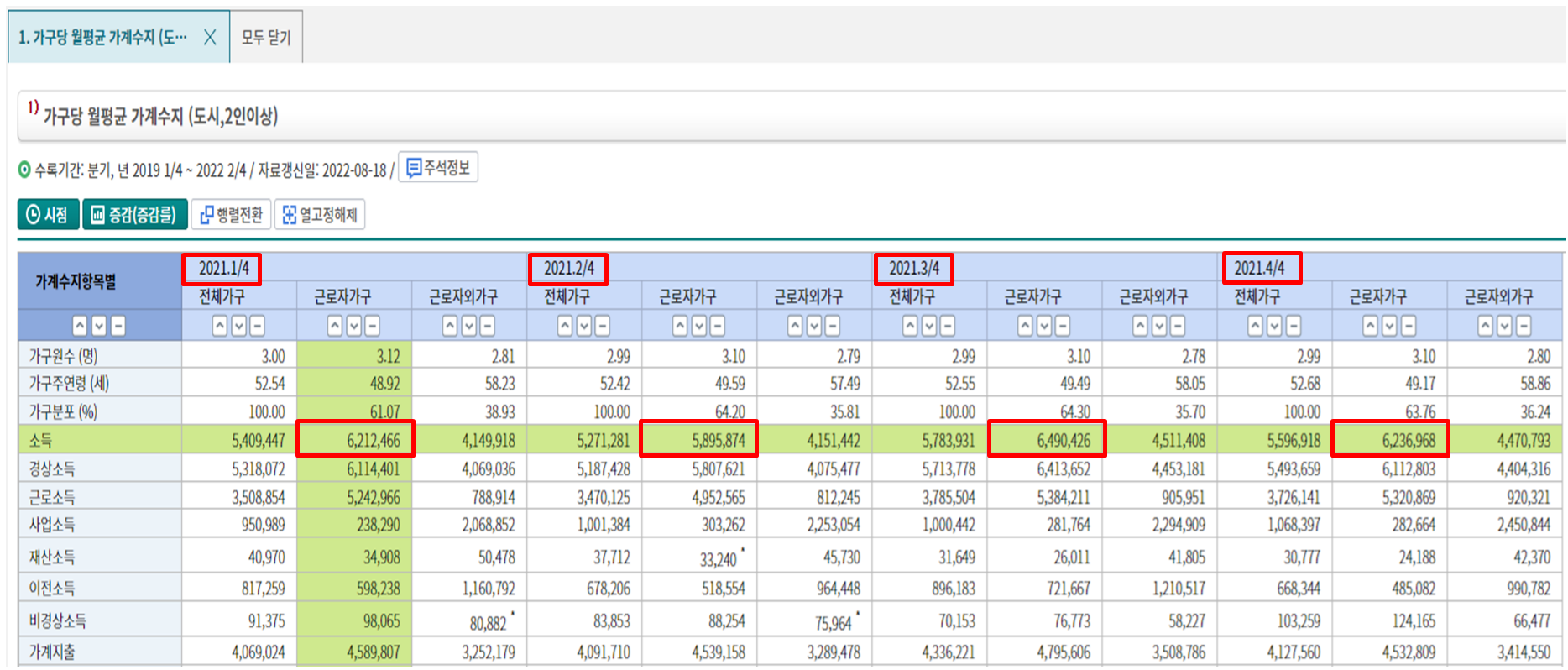Reset sort on 2021.1/4 근로자외가구 column

[488, 326]
